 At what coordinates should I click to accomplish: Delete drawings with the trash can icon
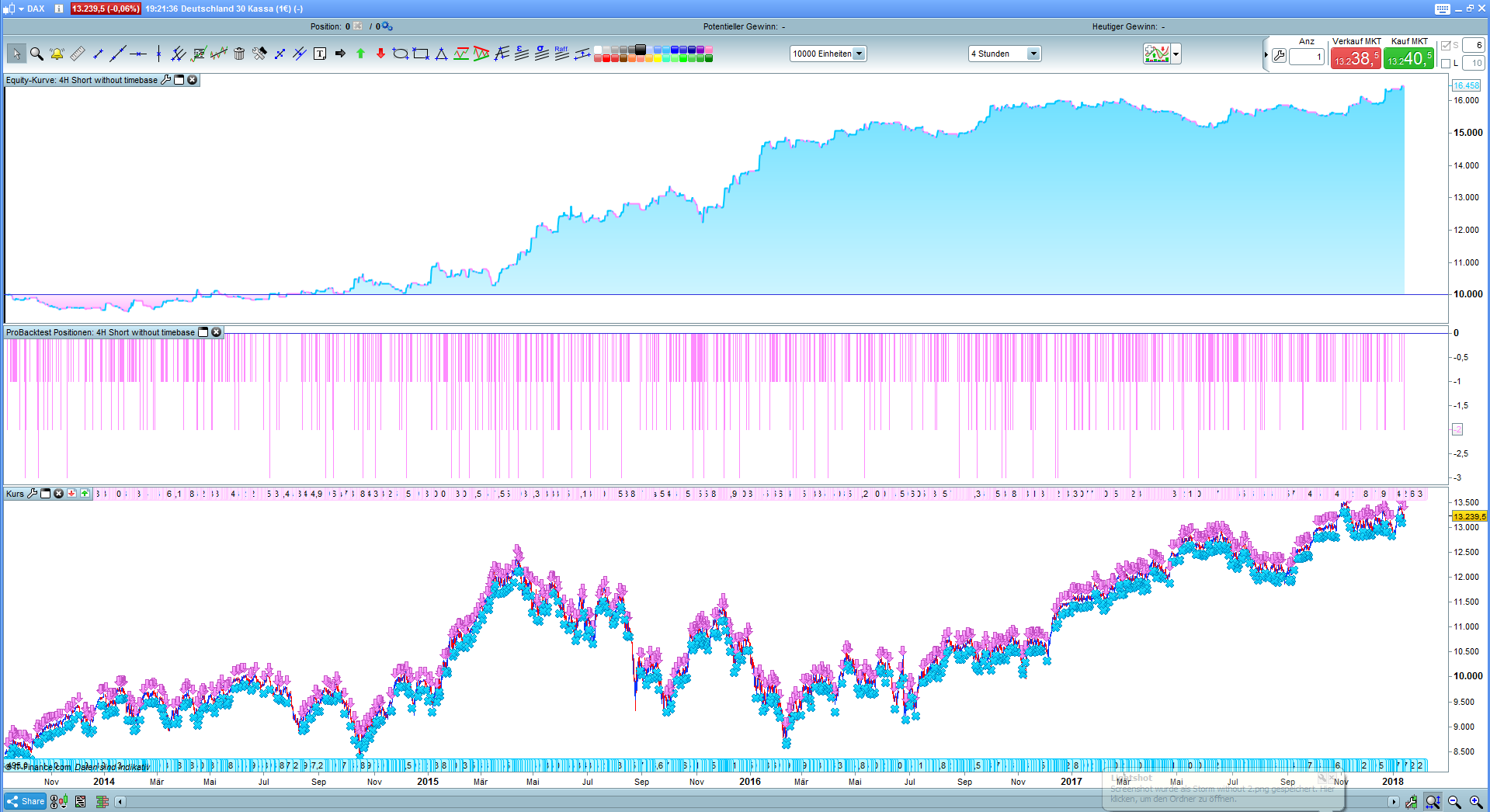click(x=239, y=54)
